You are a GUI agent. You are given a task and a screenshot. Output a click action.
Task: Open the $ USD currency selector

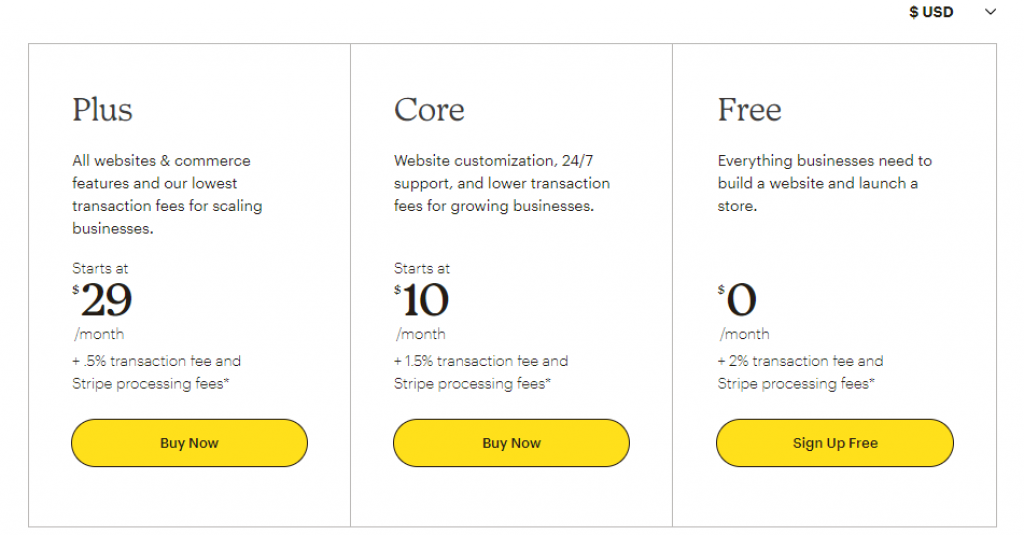(x=931, y=12)
